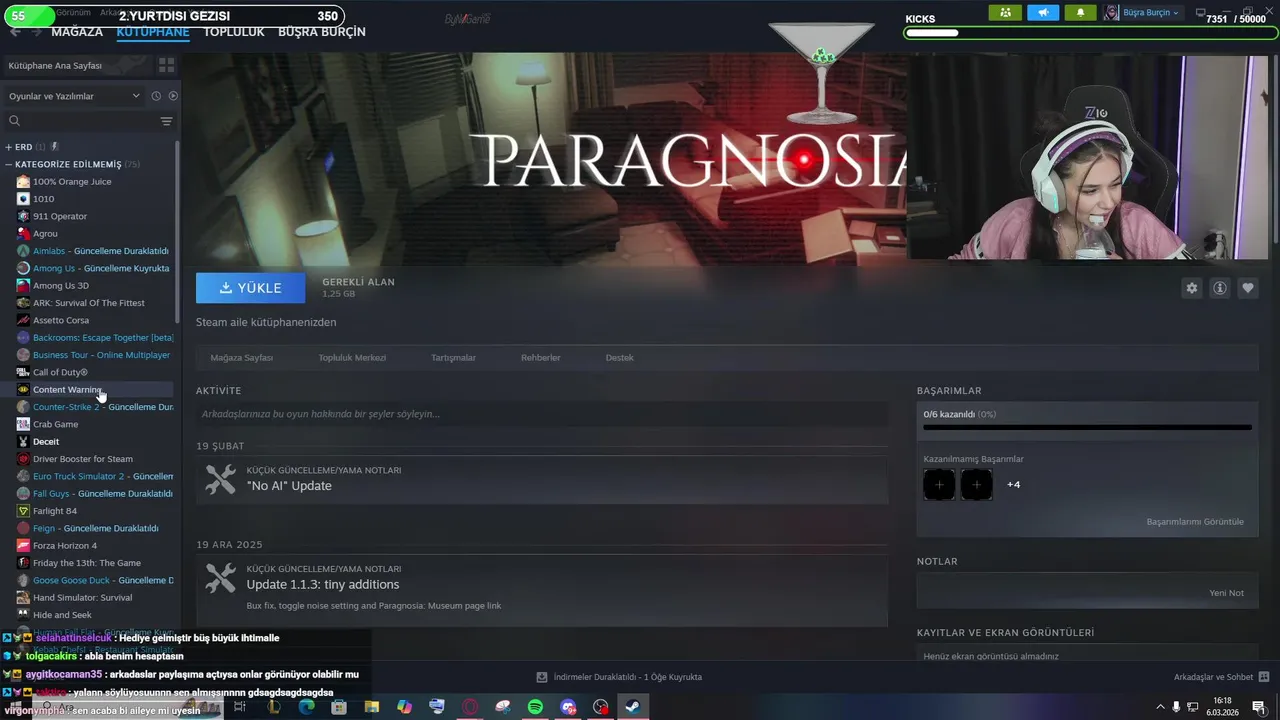Switch library to grid collections view icon

point(166,65)
